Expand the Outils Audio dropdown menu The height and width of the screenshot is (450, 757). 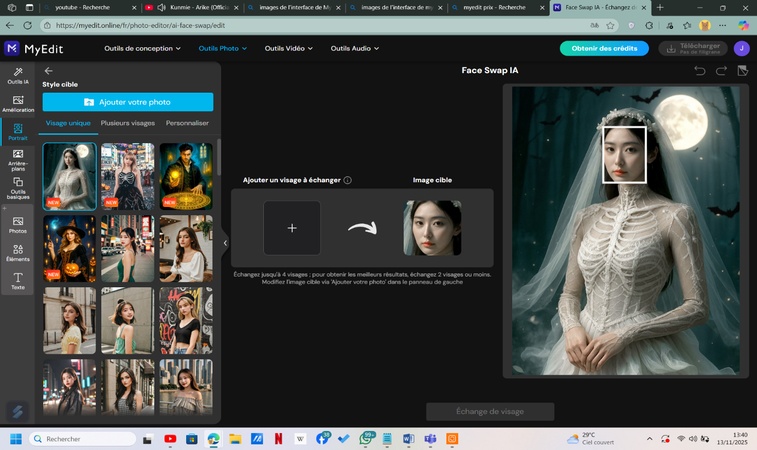(x=355, y=48)
